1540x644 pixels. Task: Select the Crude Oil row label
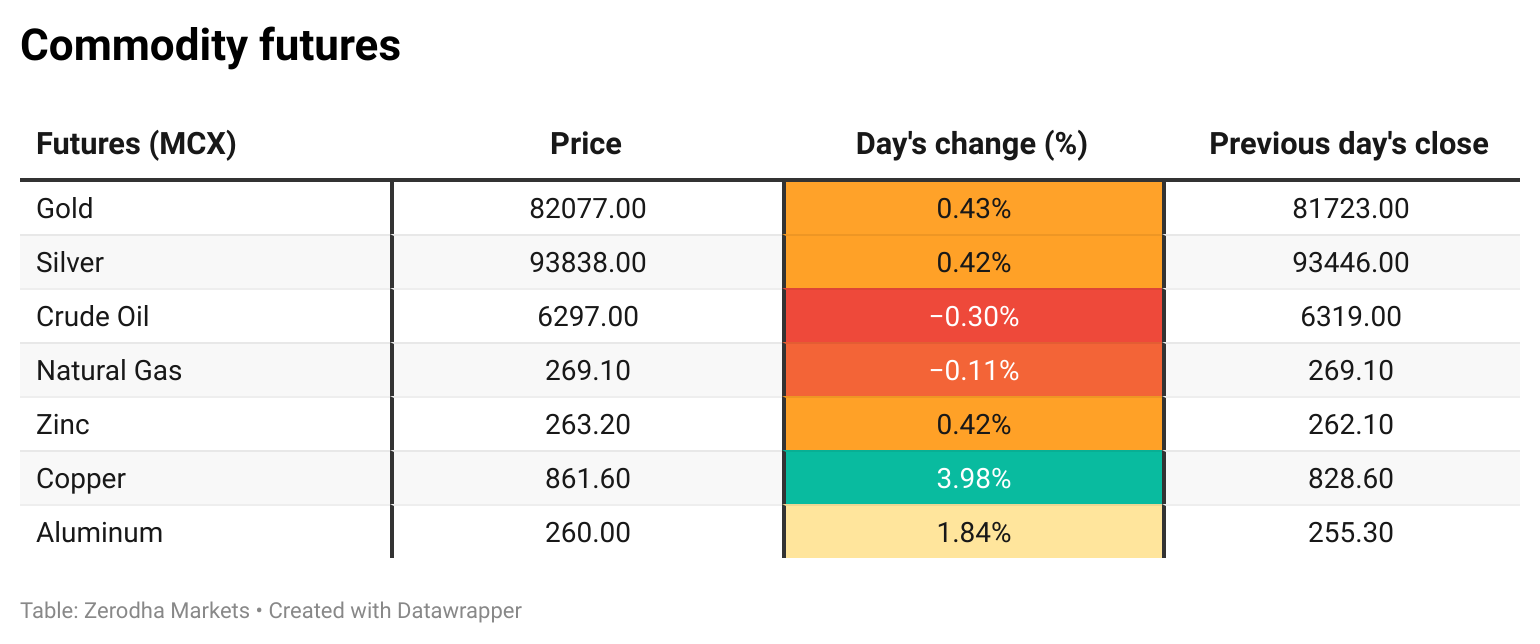(x=93, y=316)
